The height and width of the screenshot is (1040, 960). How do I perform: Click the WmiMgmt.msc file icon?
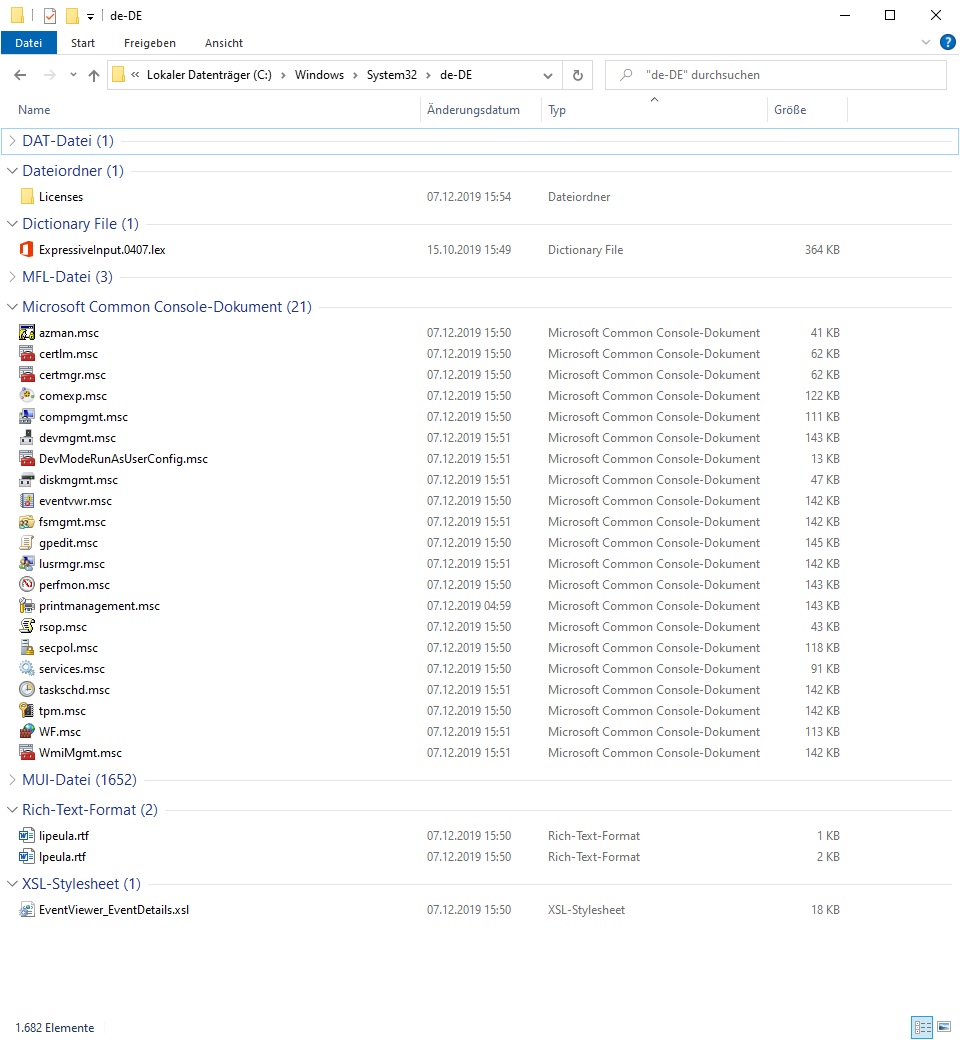27,753
